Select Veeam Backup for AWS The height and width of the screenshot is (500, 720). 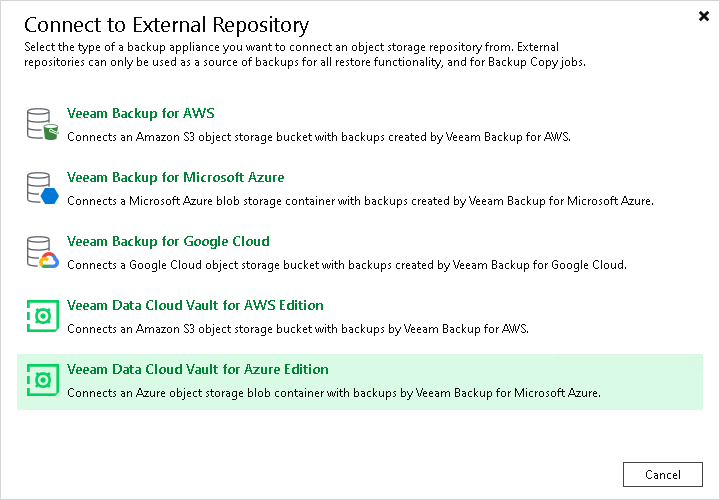(141, 113)
